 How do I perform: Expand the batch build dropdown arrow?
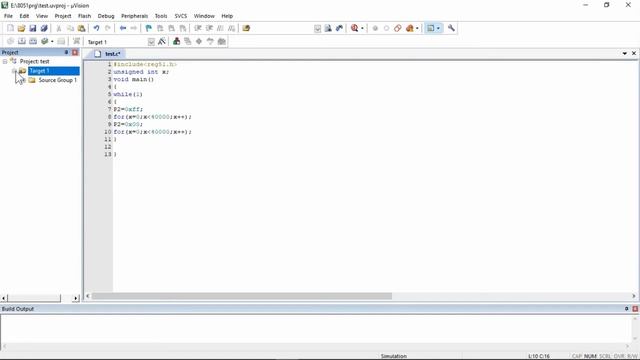pos(52,42)
